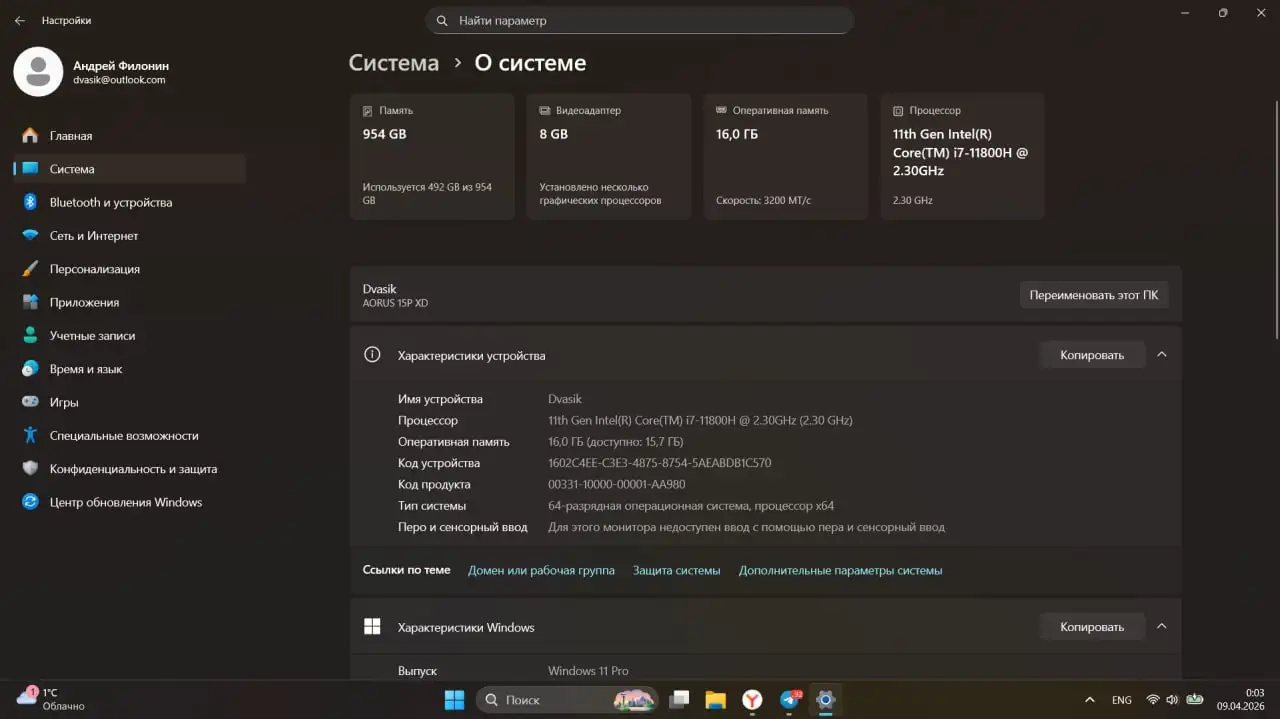Open File Explorer from taskbar
1280x719 pixels.
(715, 700)
